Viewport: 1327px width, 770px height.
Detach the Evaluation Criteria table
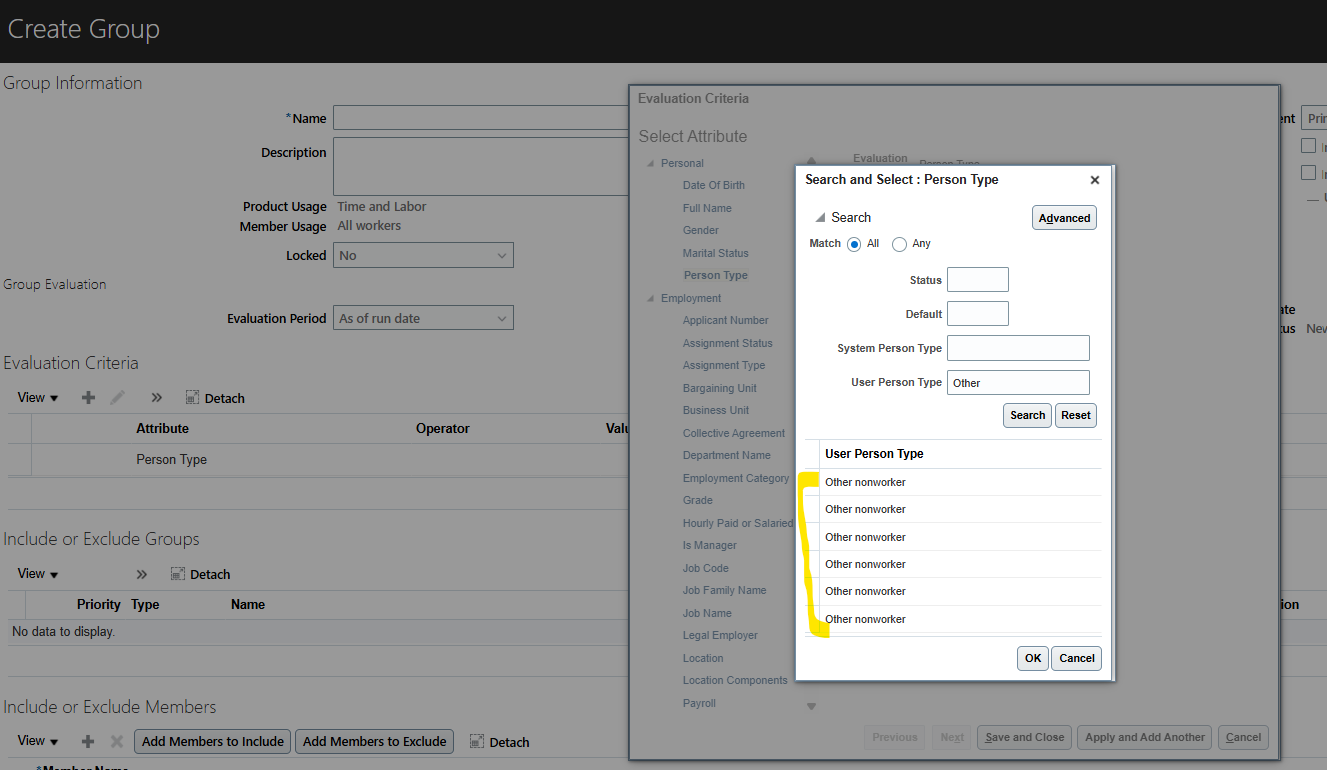pyautogui.click(x=215, y=398)
